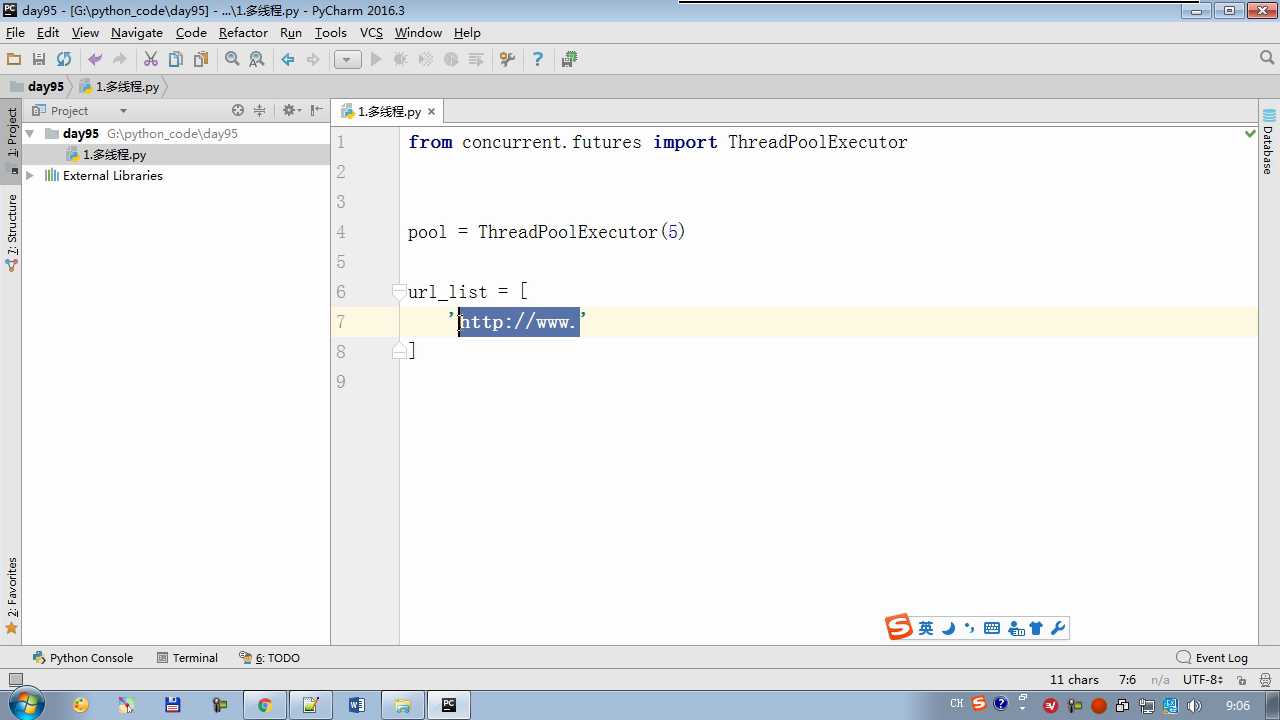Open the Project panel gear settings
The height and width of the screenshot is (720, 1280).
click(x=291, y=111)
